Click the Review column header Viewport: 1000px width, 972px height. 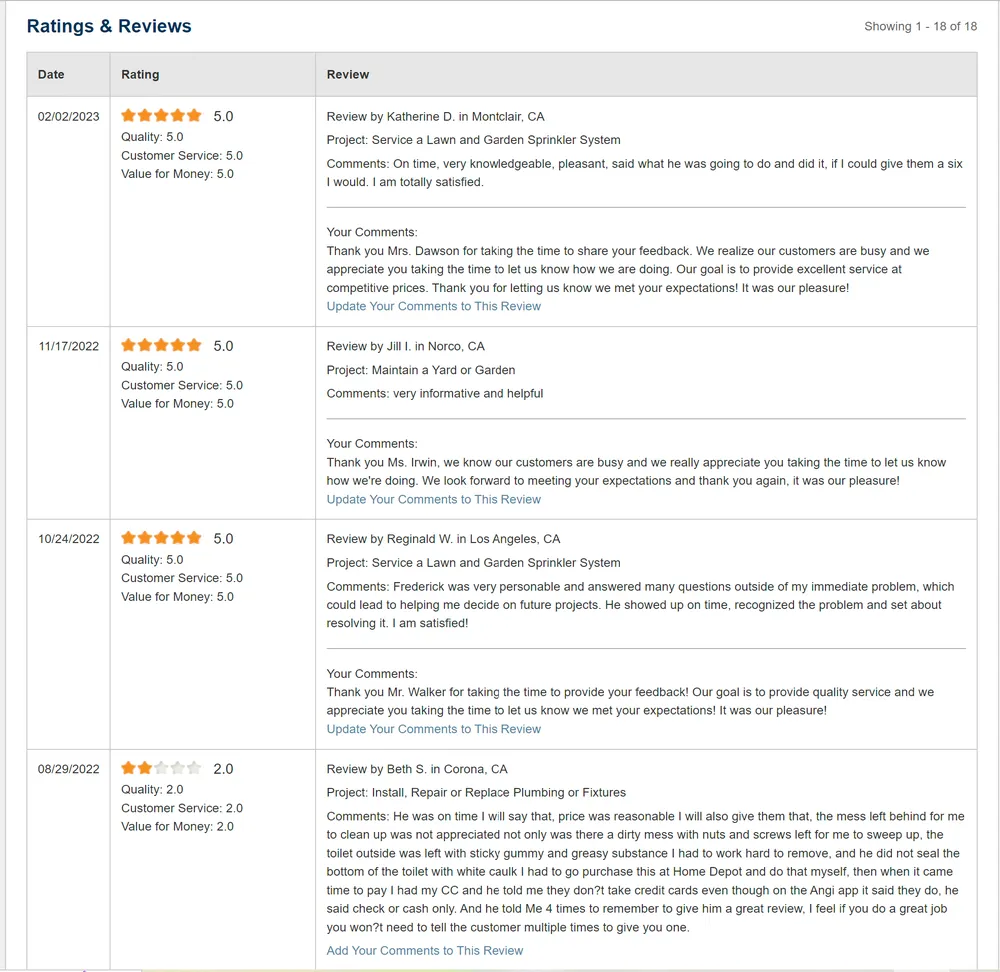(x=348, y=75)
